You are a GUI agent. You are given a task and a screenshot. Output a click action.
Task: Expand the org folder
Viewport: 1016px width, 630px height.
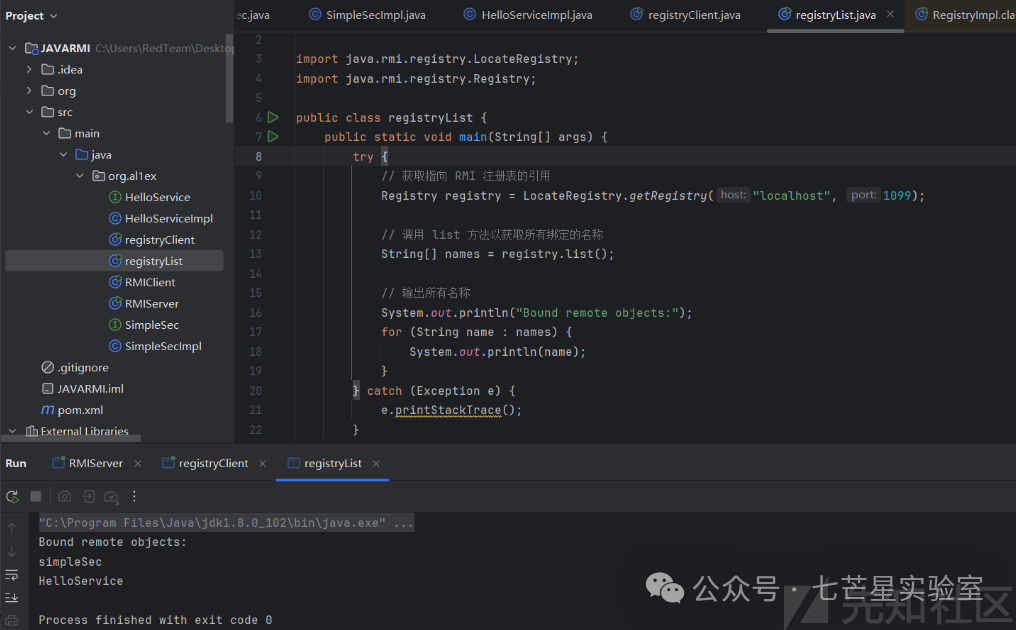click(29, 91)
